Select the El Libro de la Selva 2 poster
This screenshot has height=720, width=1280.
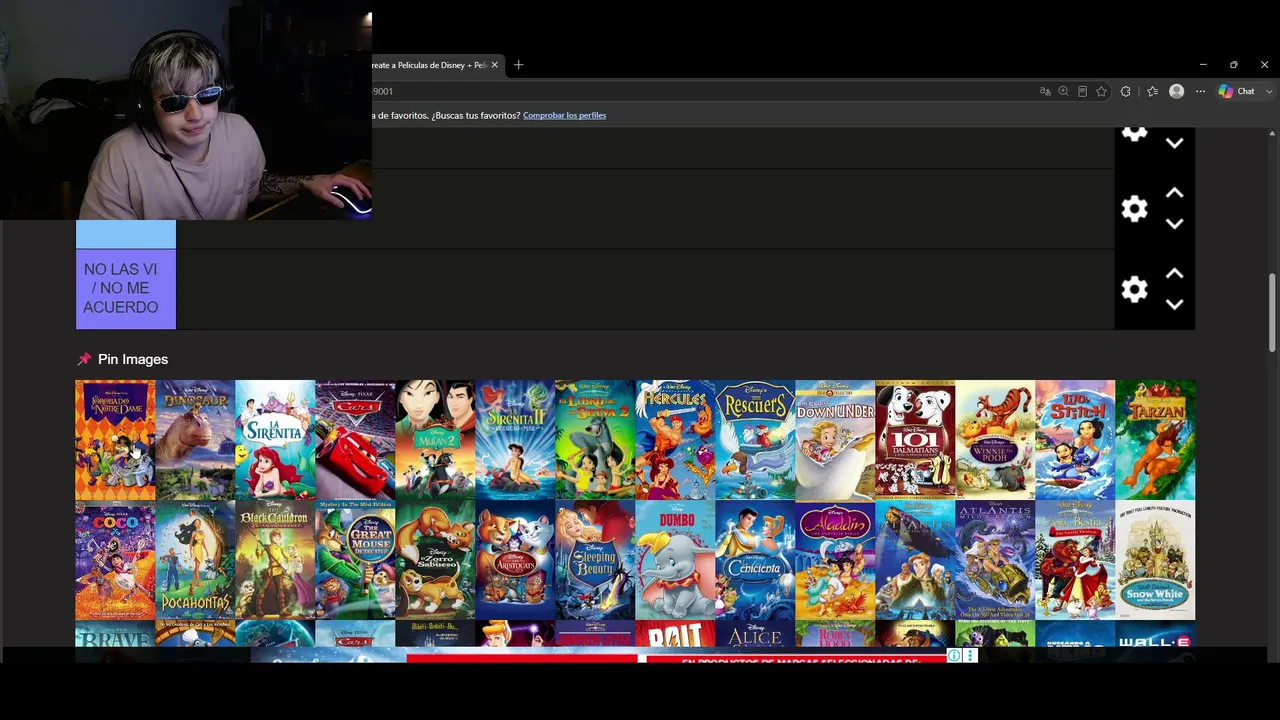coord(595,440)
